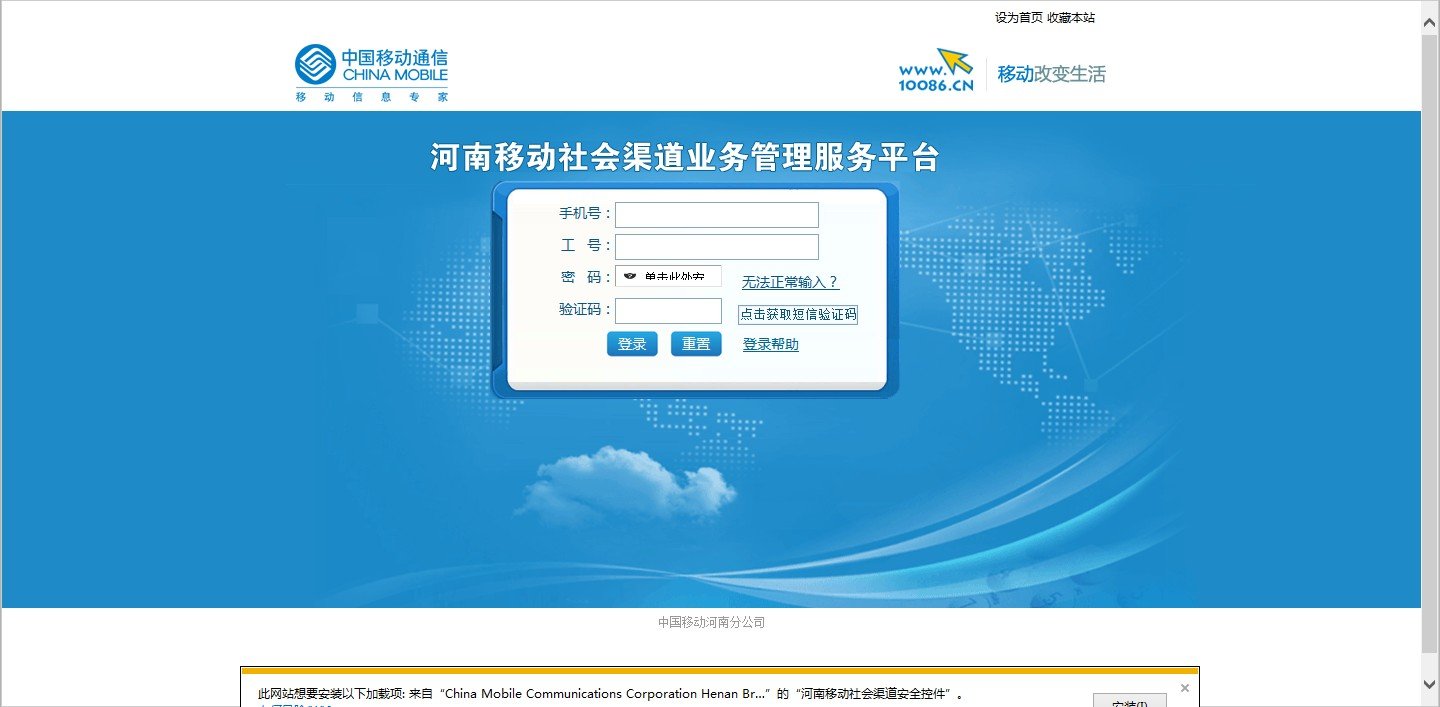
Task: Dismiss the add-on notification with its × icon
Action: coord(1185,687)
